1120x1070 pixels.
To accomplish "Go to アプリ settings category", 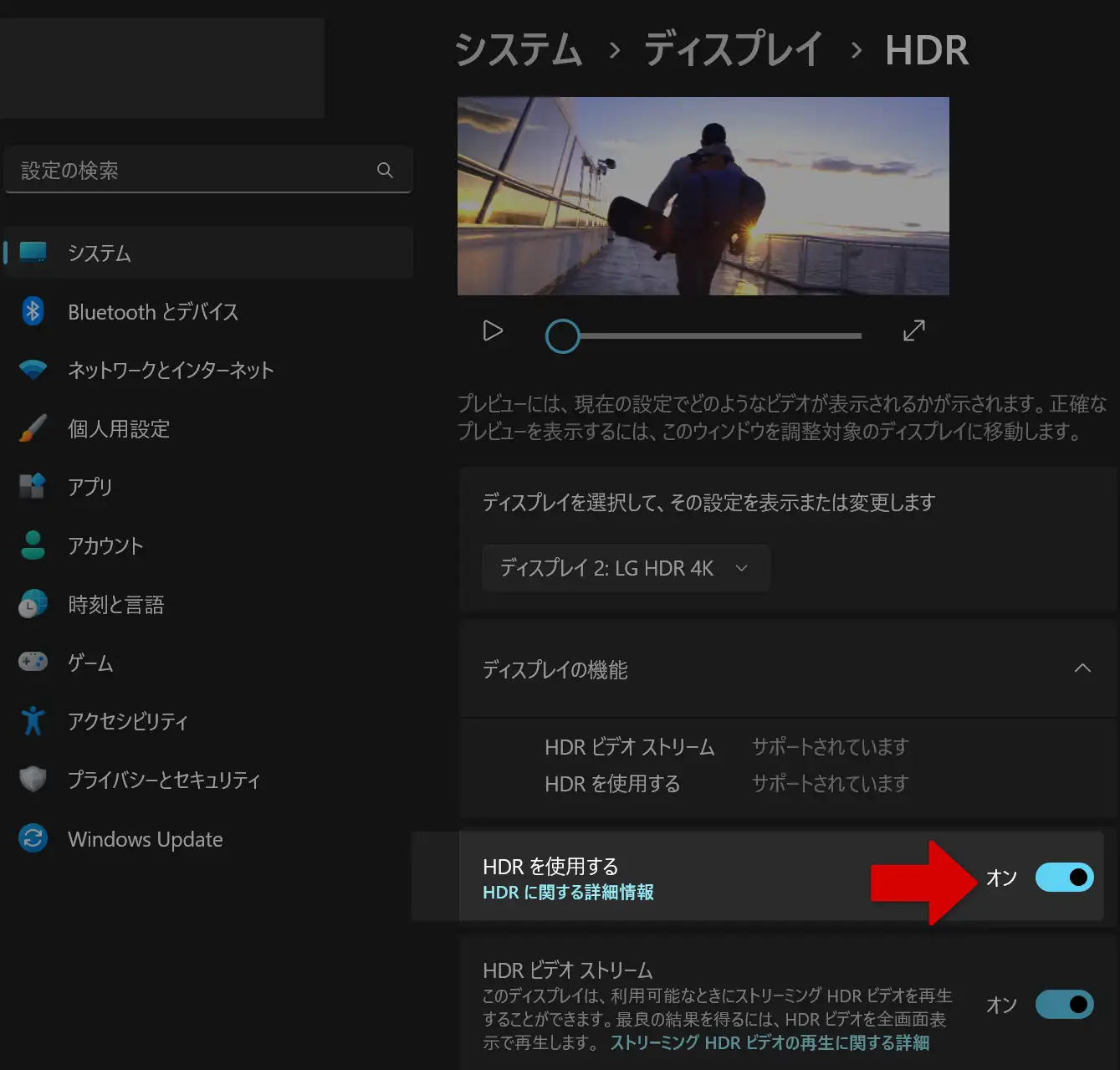I will point(89,487).
